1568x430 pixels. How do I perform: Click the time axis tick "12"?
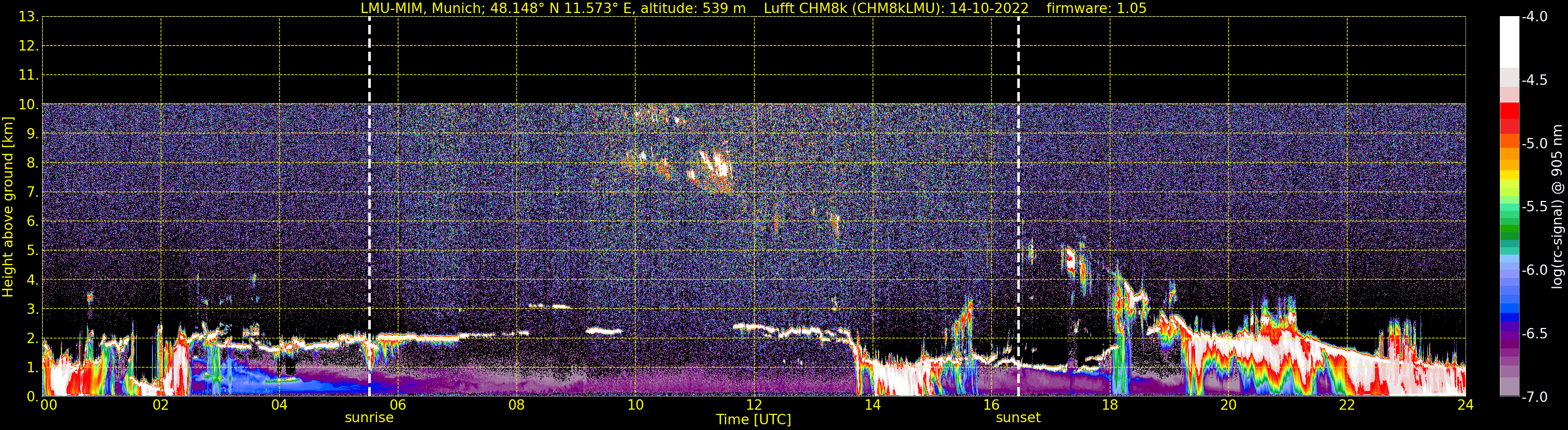tap(754, 405)
